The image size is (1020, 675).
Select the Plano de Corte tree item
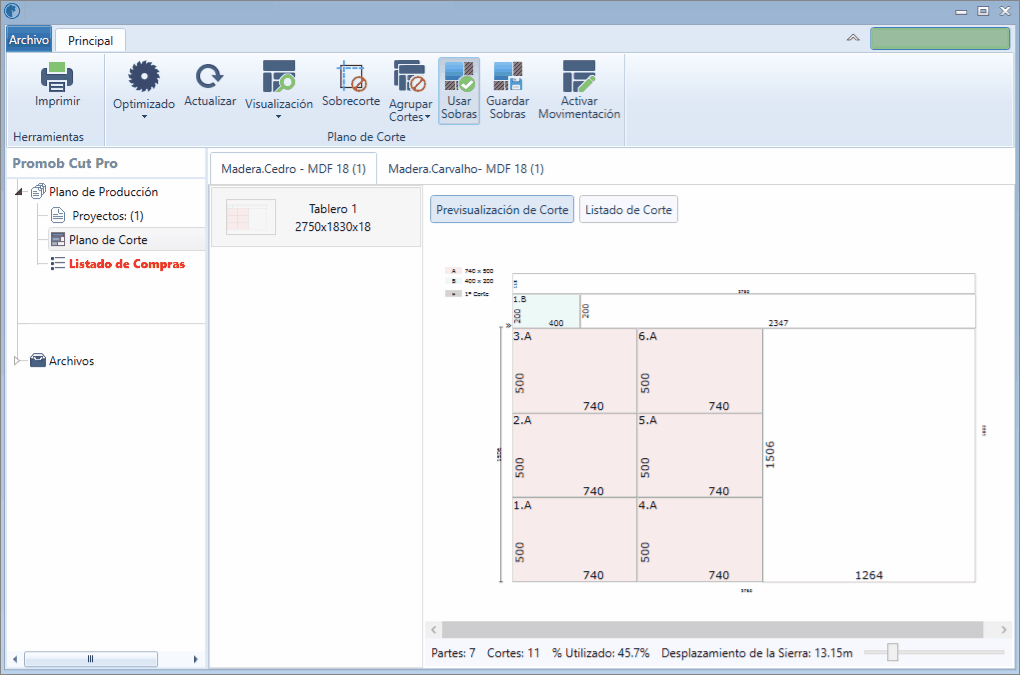(x=108, y=240)
